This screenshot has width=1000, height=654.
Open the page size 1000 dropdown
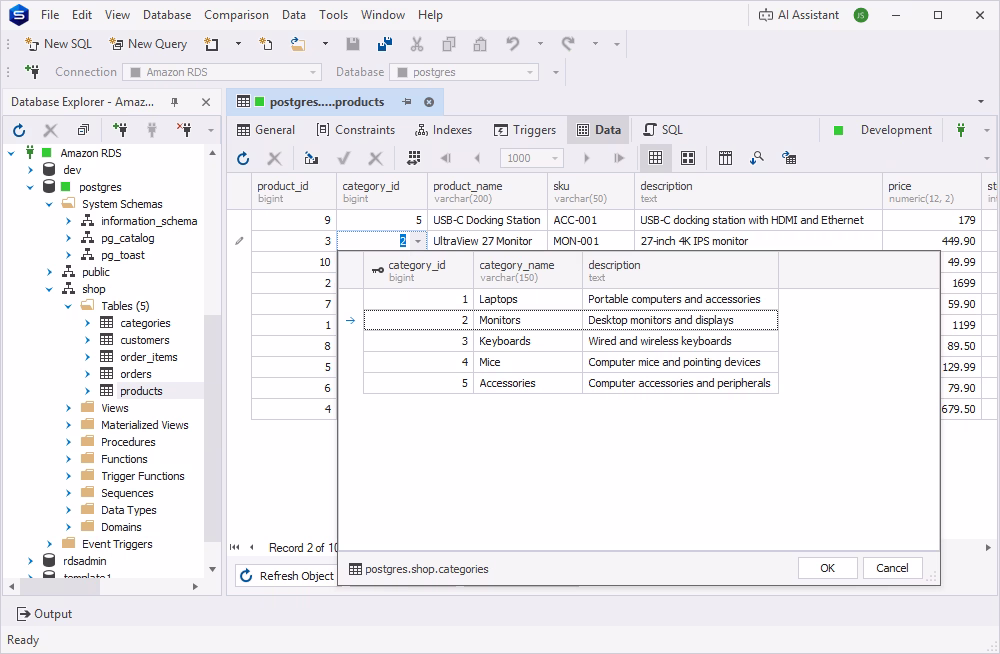pyautogui.click(x=555, y=158)
